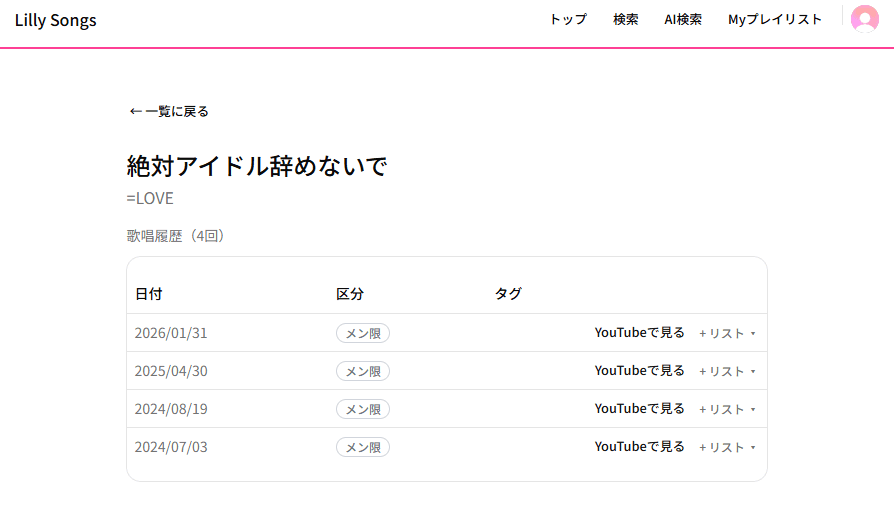
Task: Click the タグ column header
Action: (508, 294)
